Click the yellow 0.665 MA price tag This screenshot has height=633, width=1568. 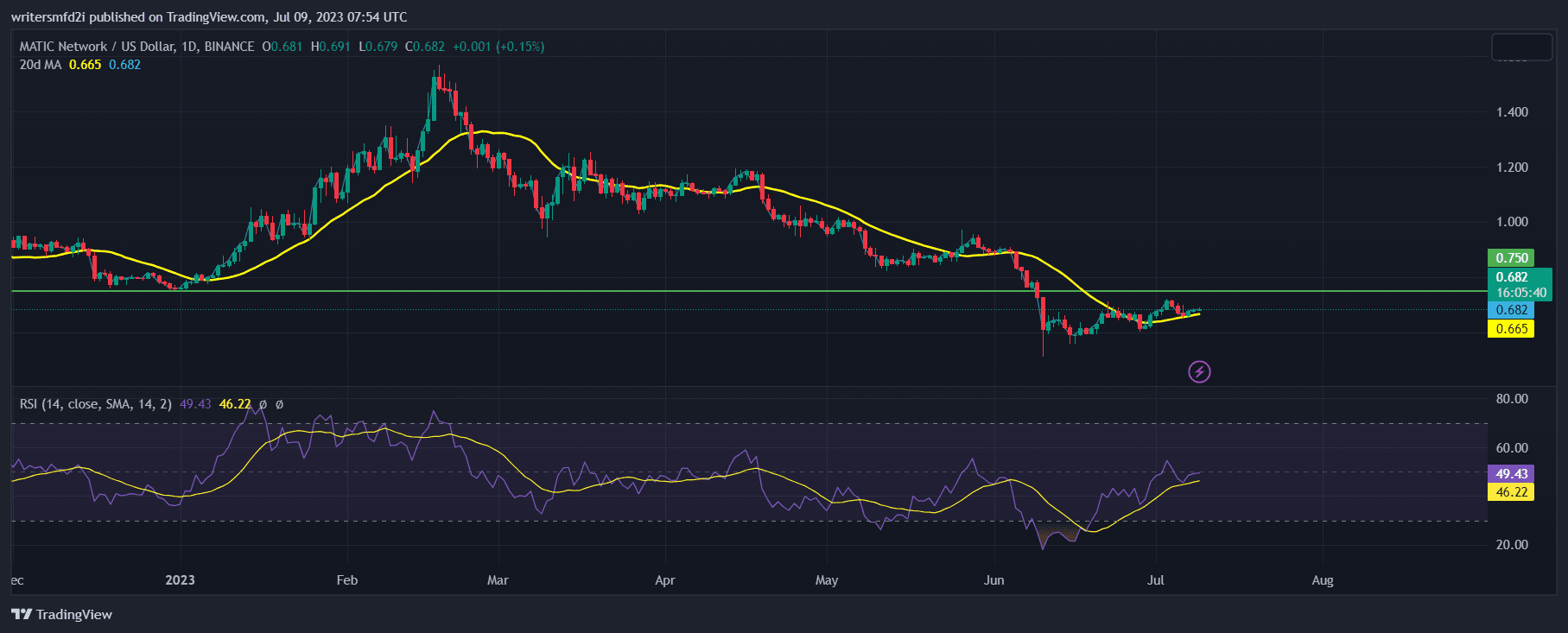click(1510, 329)
